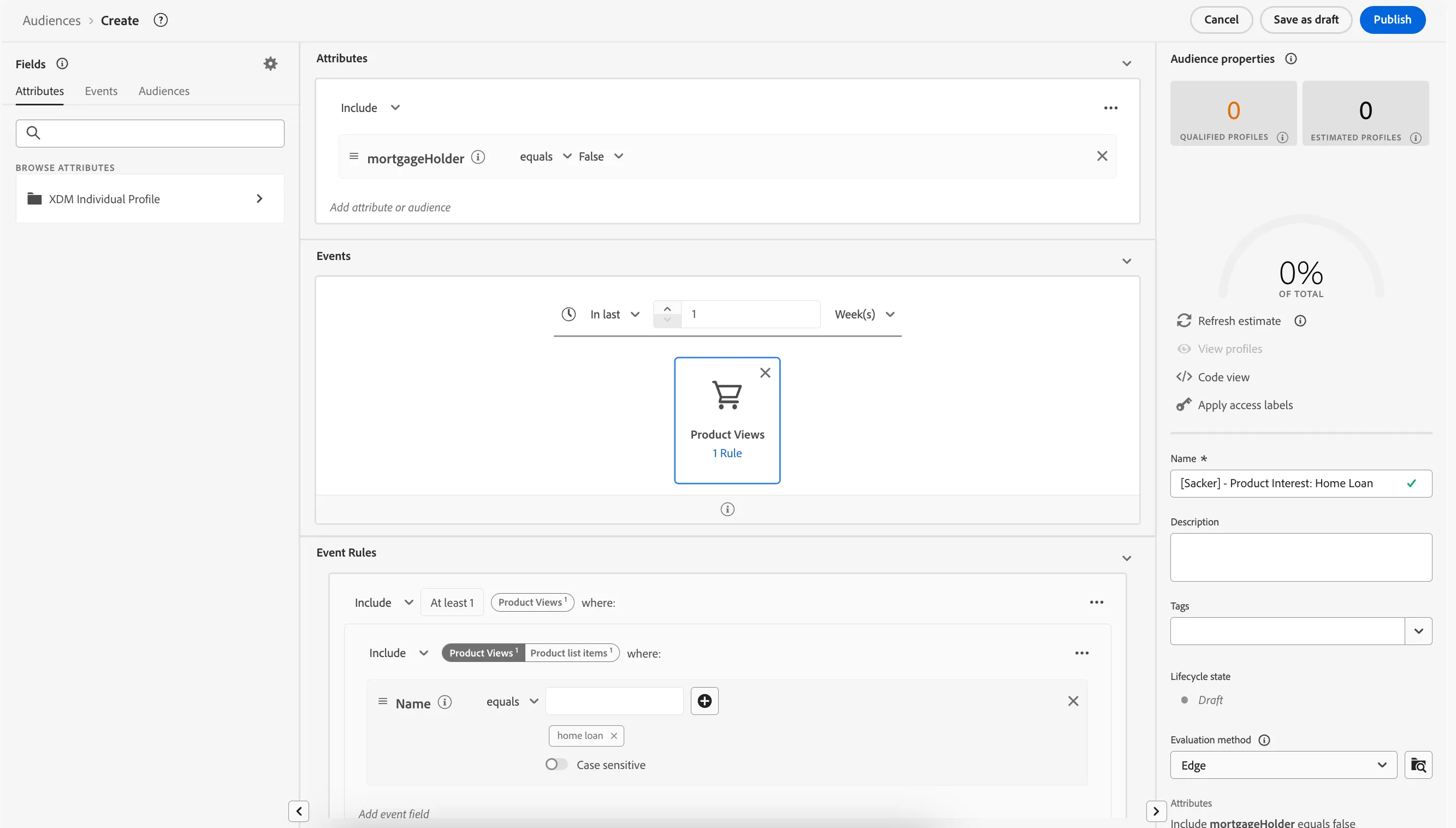Click the evaluation method browse icon
Viewport: 1456px width, 828px height.
[x=1418, y=765]
